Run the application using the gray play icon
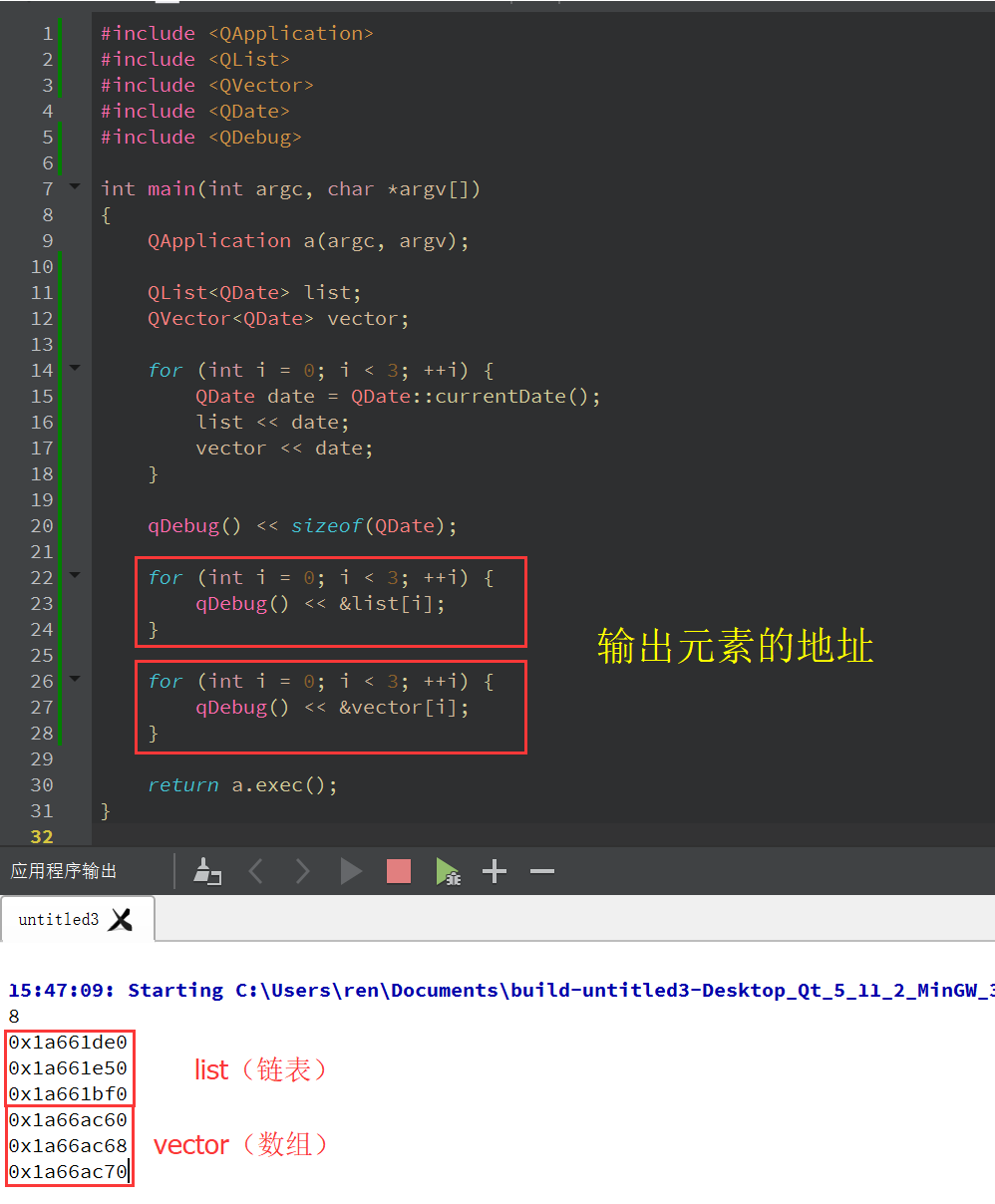The image size is (995, 1204). click(x=351, y=871)
